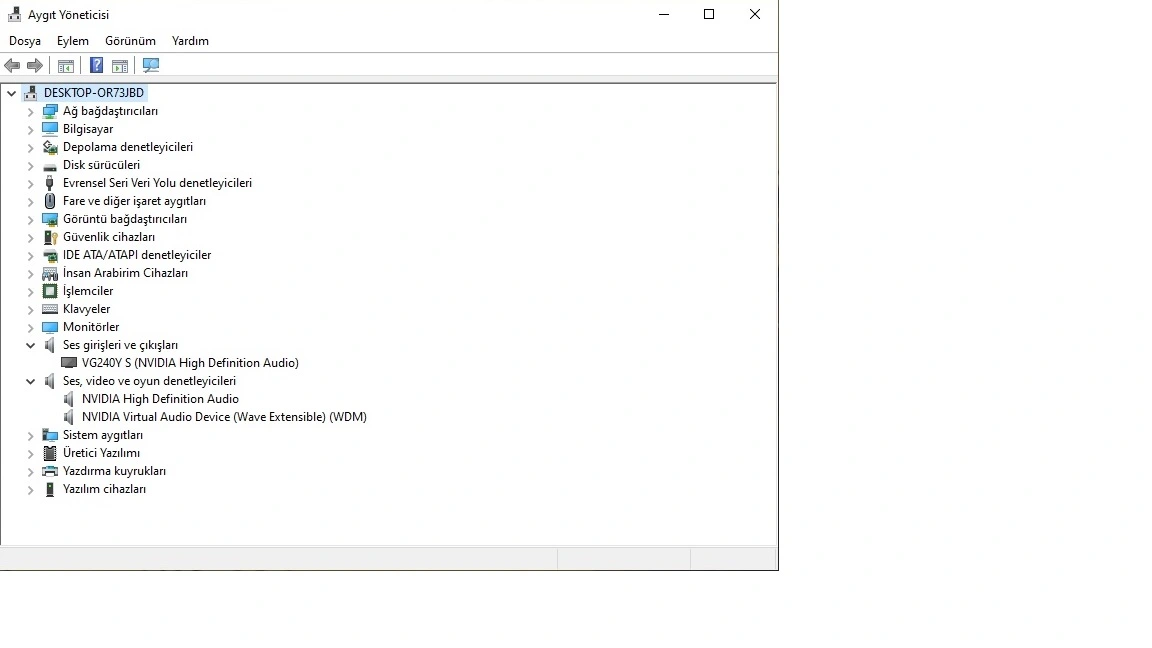The height and width of the screenshot is (648, 1152).
Task: Maximize the Aygıt Yöneticisi window
Action: pyautogui.click(x=709, y=14)
